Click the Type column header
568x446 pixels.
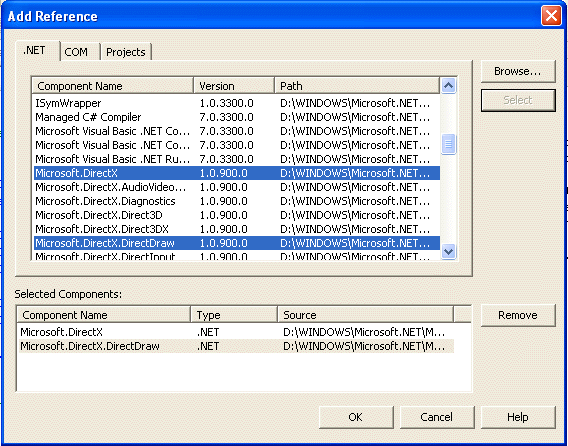[x=234, y=314]
